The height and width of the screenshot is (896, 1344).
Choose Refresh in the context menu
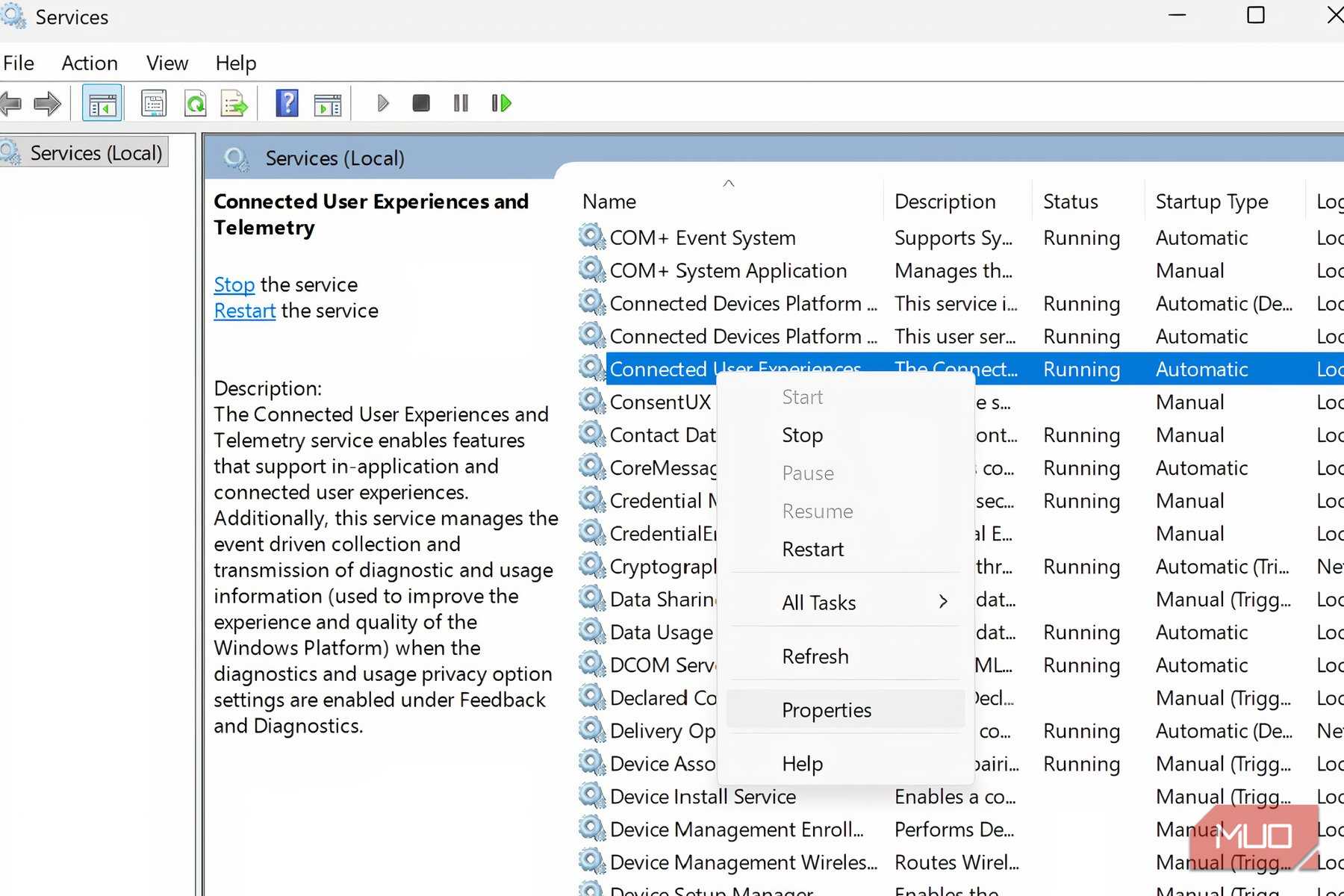coord(845,656)
